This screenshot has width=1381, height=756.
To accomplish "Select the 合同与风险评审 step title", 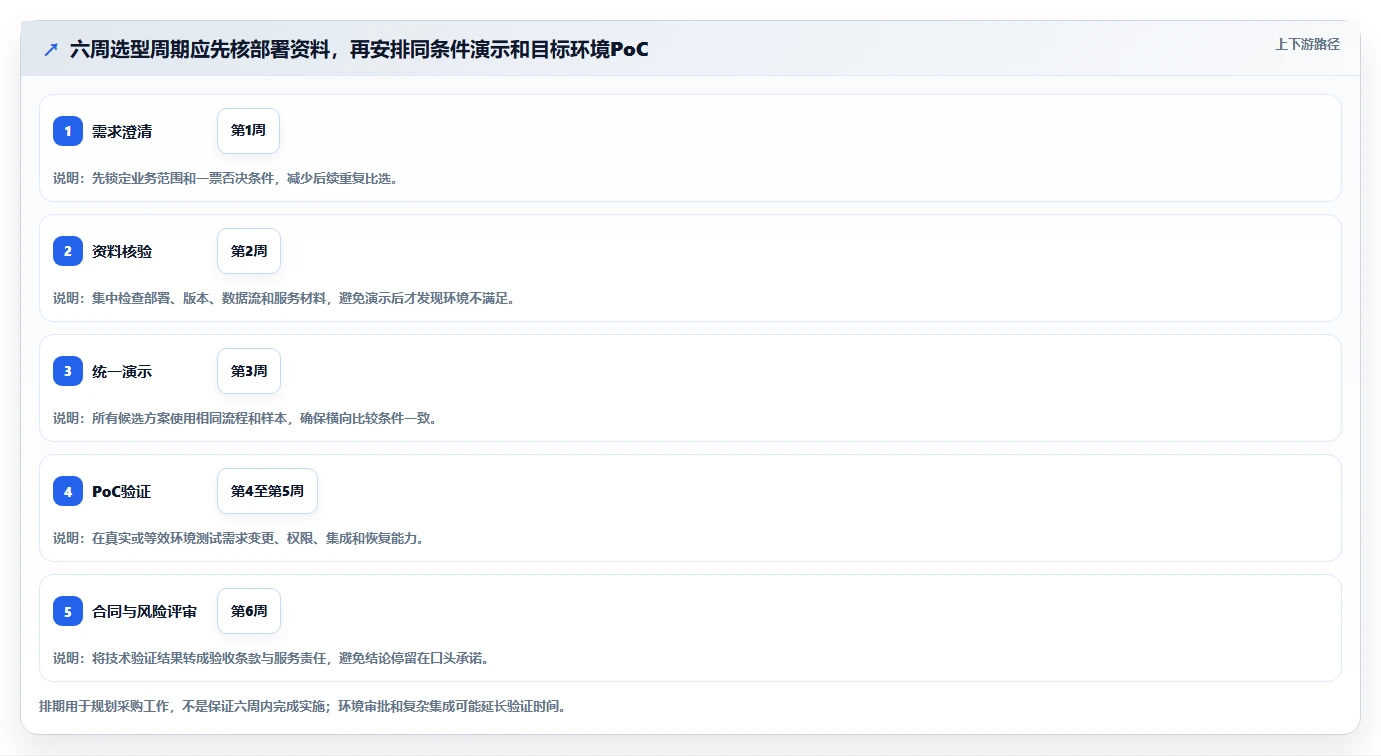I will tap(144, 612).
